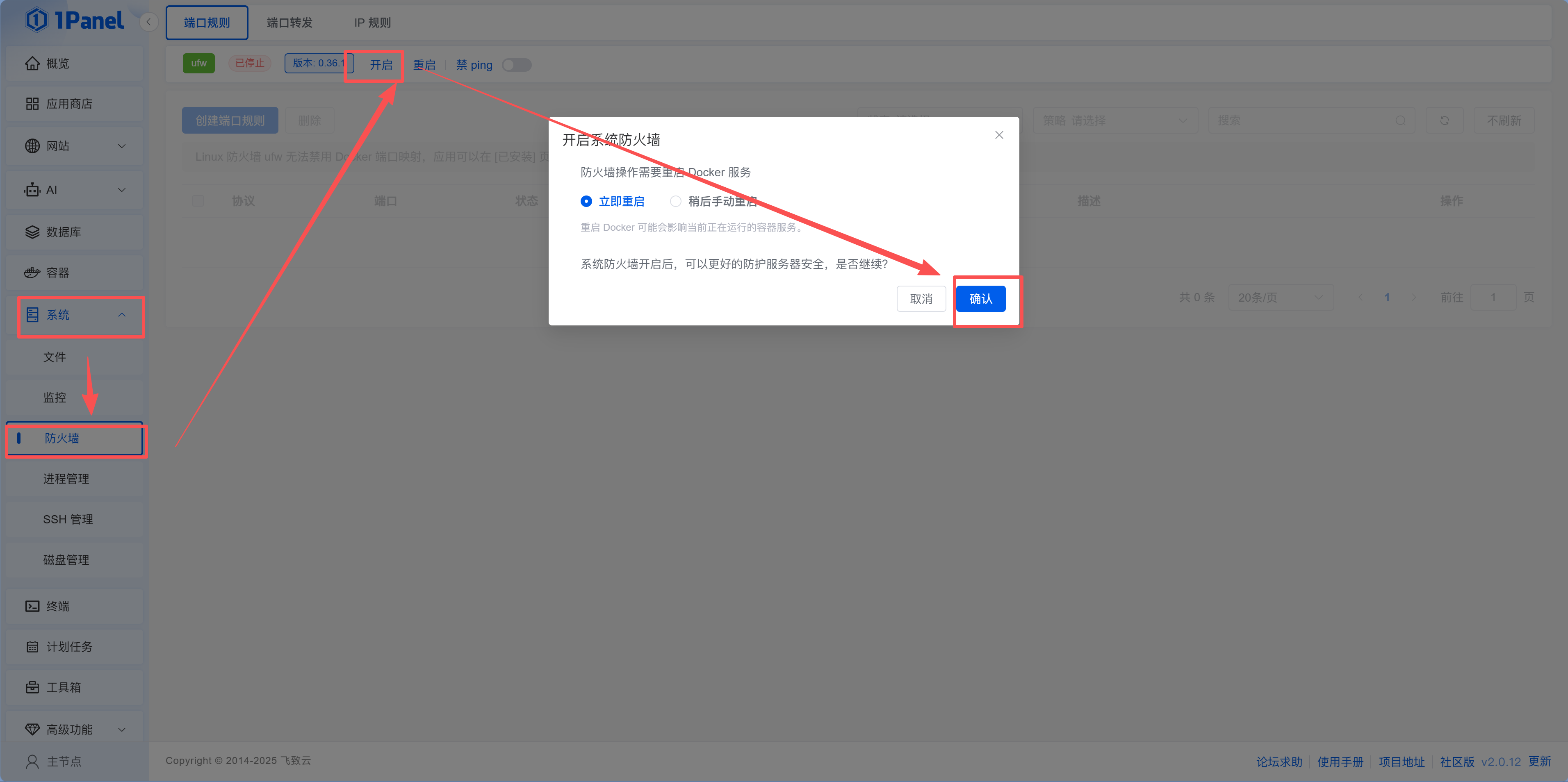Open the 使用手册 manual link
The image size is (1568, 782).
click(1341, 761)
